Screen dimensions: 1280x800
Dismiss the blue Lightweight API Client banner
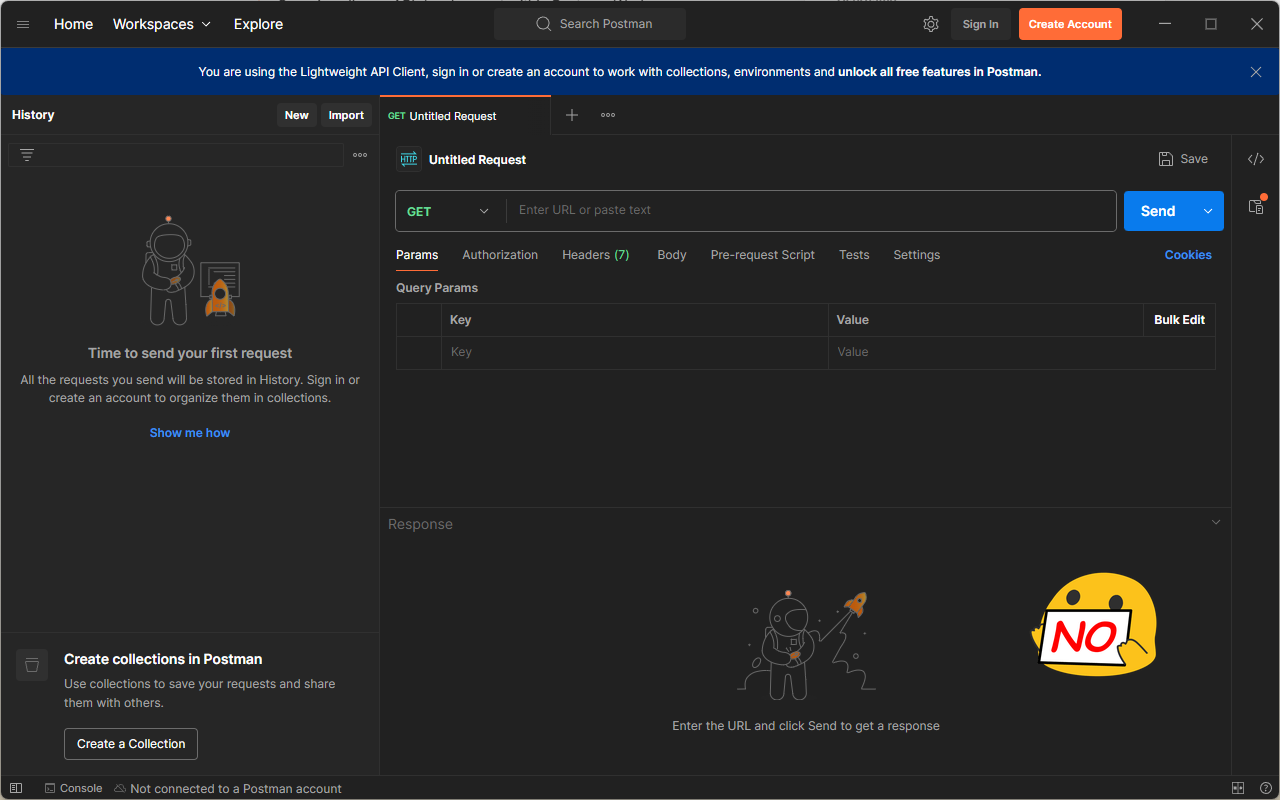(1256, 72)
